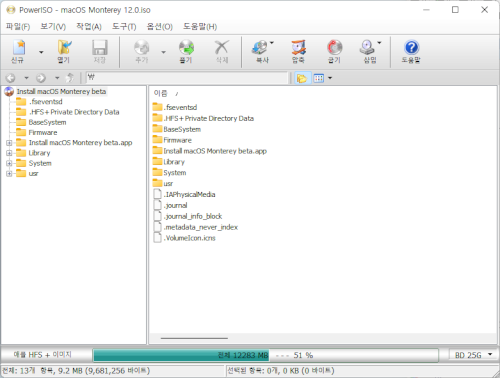Viewport: 500px width, 378px height.
Task: Toggle the folder tree panel button
Action: (302, 78)
